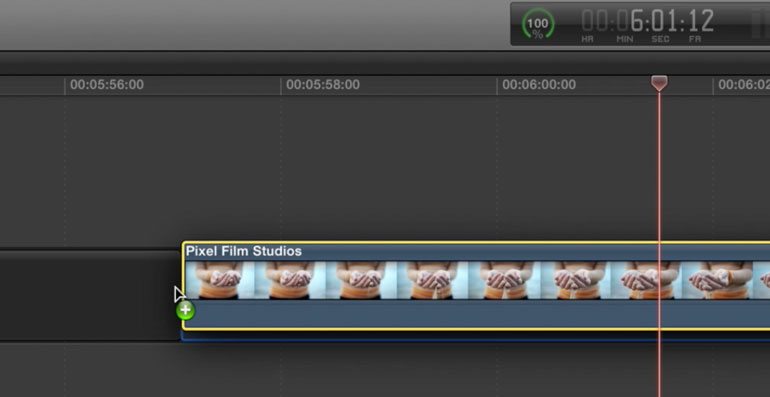
Task: Click the playhead handle on the ruler
Action: [x=659, y=83]
